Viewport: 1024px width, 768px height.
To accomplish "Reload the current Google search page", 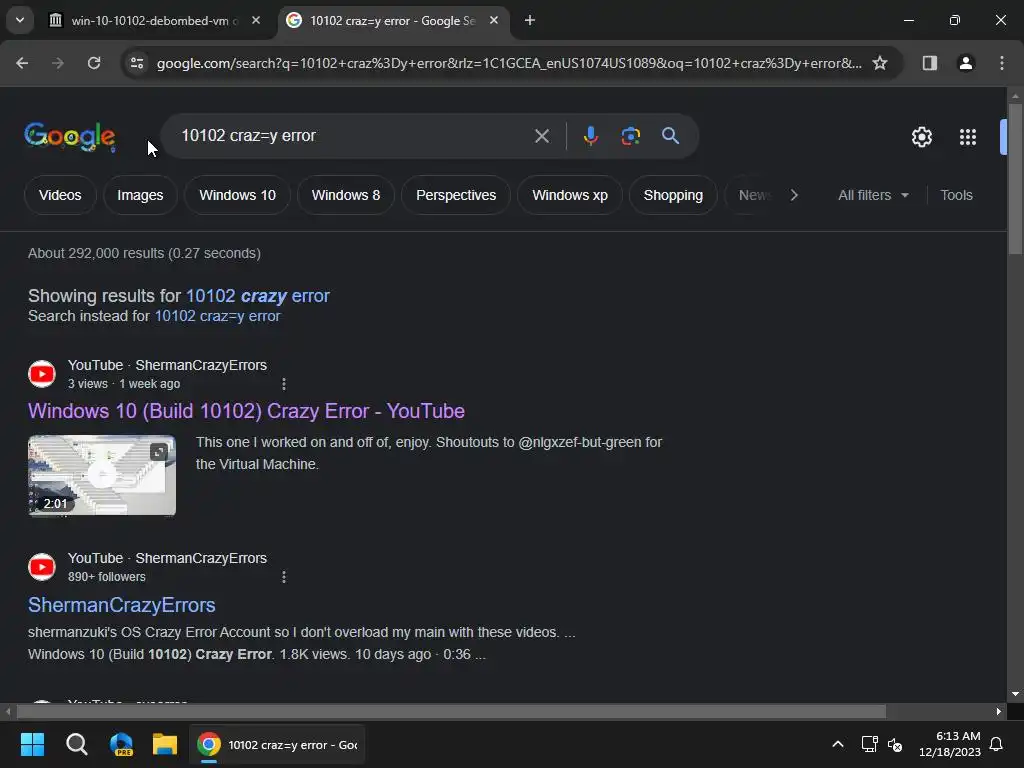I will point(94,63).
